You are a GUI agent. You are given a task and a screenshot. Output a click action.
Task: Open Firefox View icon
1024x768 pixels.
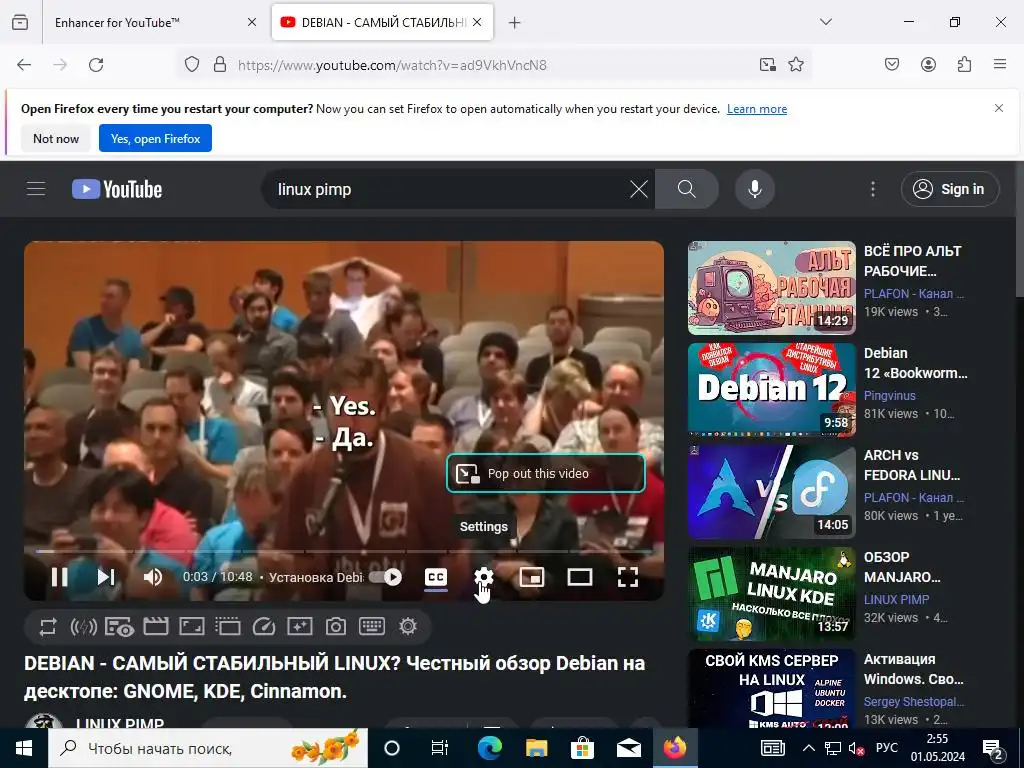pyautogui.click(x=20, y=22)
